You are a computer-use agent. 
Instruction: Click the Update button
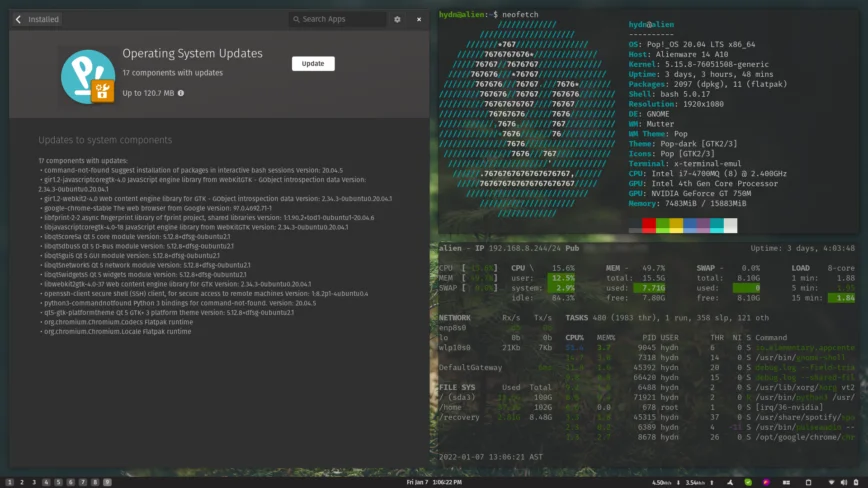coord(313,64)
